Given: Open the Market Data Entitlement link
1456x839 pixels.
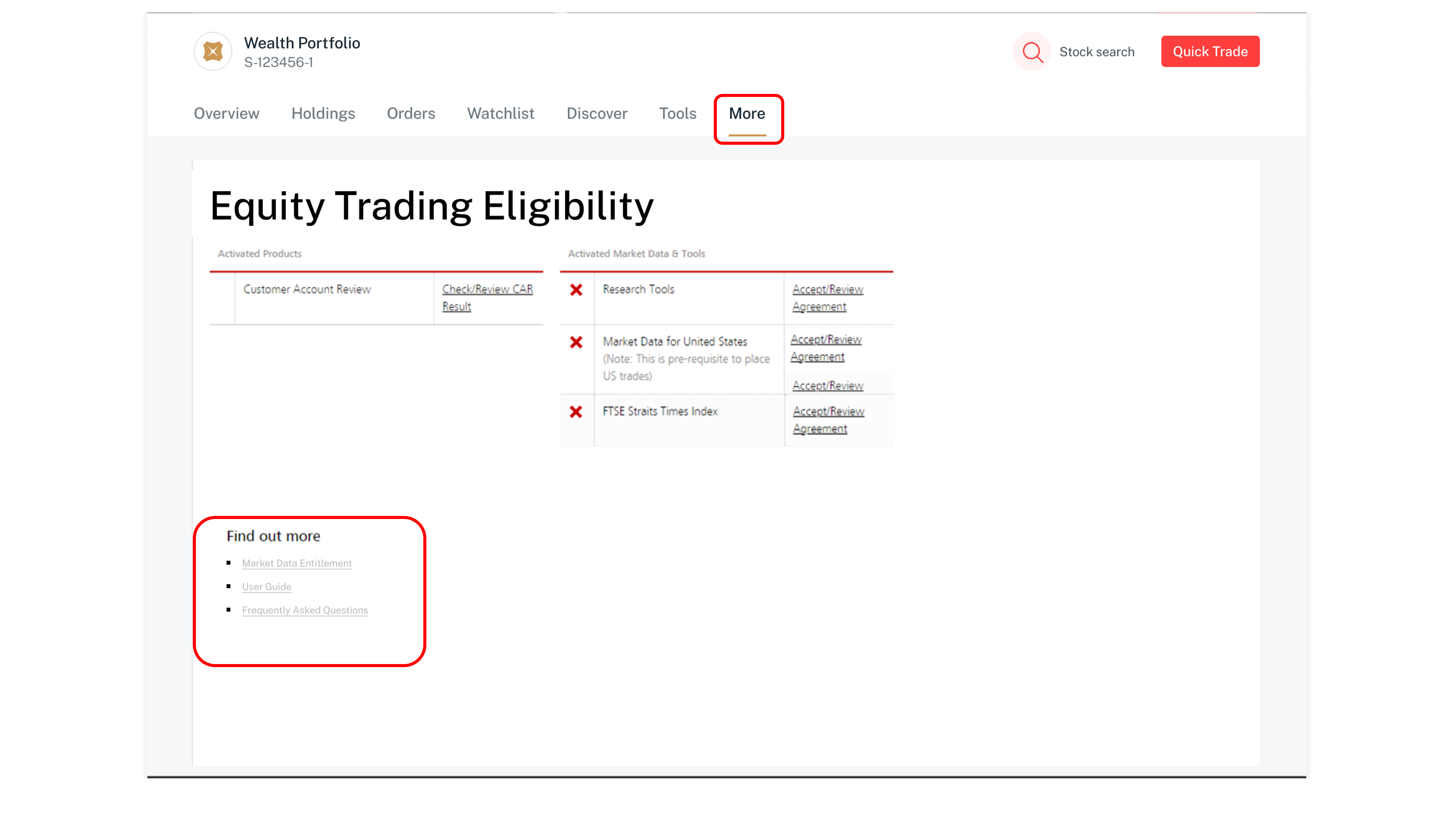Looking at the screenshot, I should pyautogui.click(x=297, y=563).
